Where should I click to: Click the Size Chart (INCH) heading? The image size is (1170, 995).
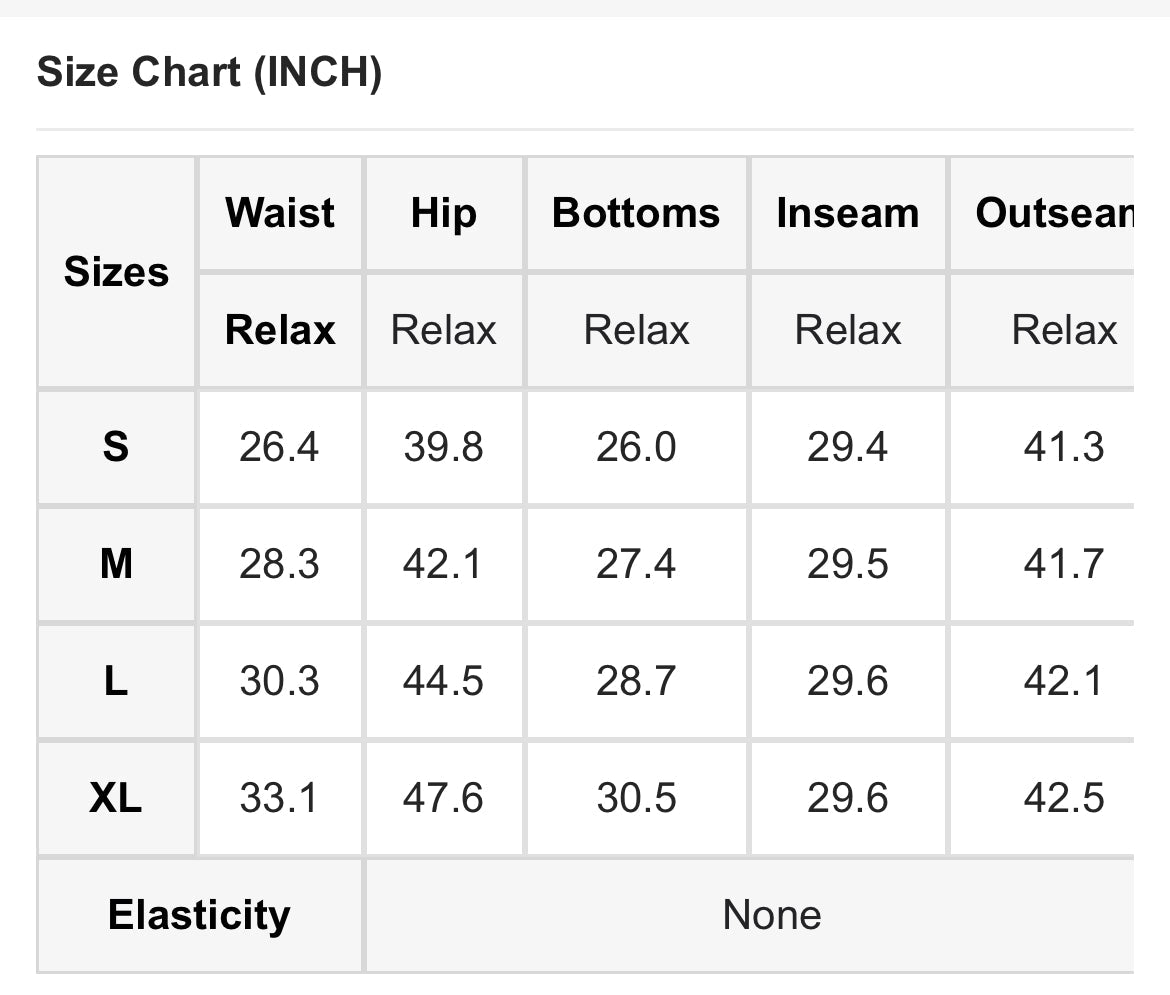pyautogui.click(x=209, y=73)
